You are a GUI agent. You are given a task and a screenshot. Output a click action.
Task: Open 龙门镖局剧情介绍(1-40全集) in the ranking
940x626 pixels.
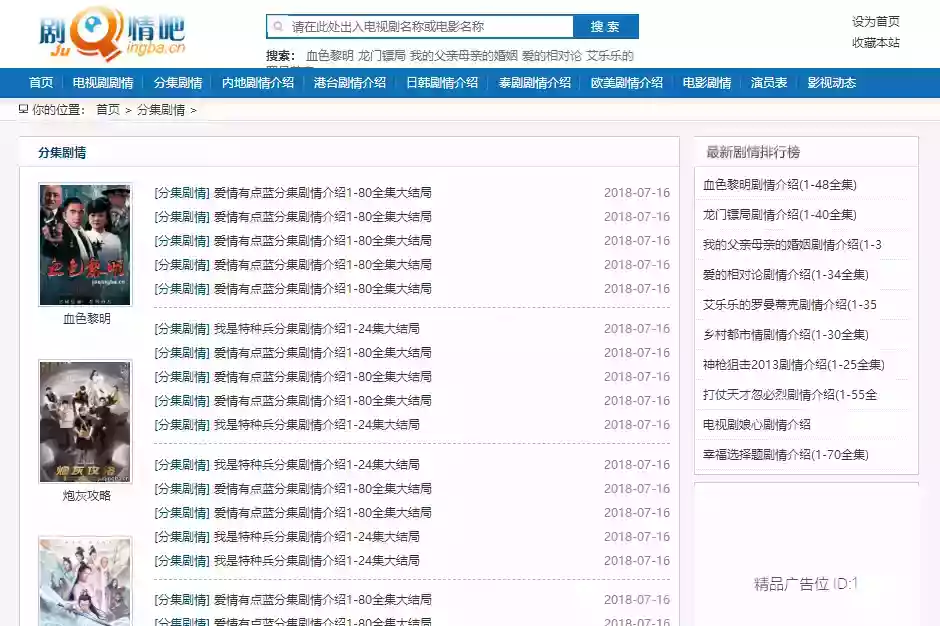coord(779,215)
